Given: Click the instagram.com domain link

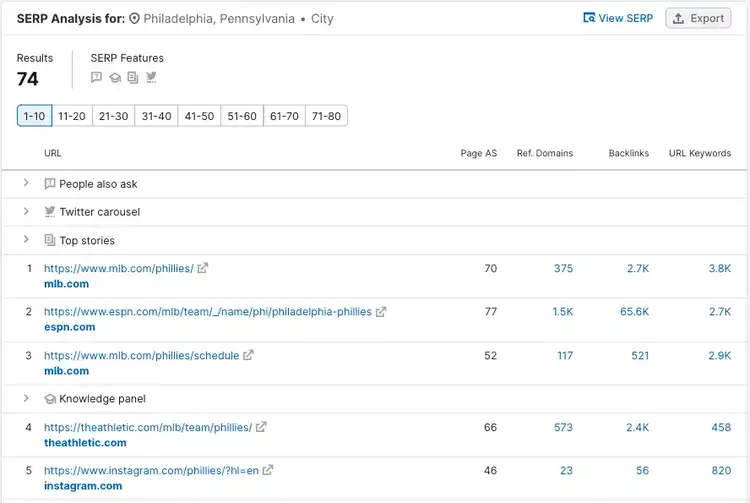Looking at the screenshot, I should coord(83,486).
